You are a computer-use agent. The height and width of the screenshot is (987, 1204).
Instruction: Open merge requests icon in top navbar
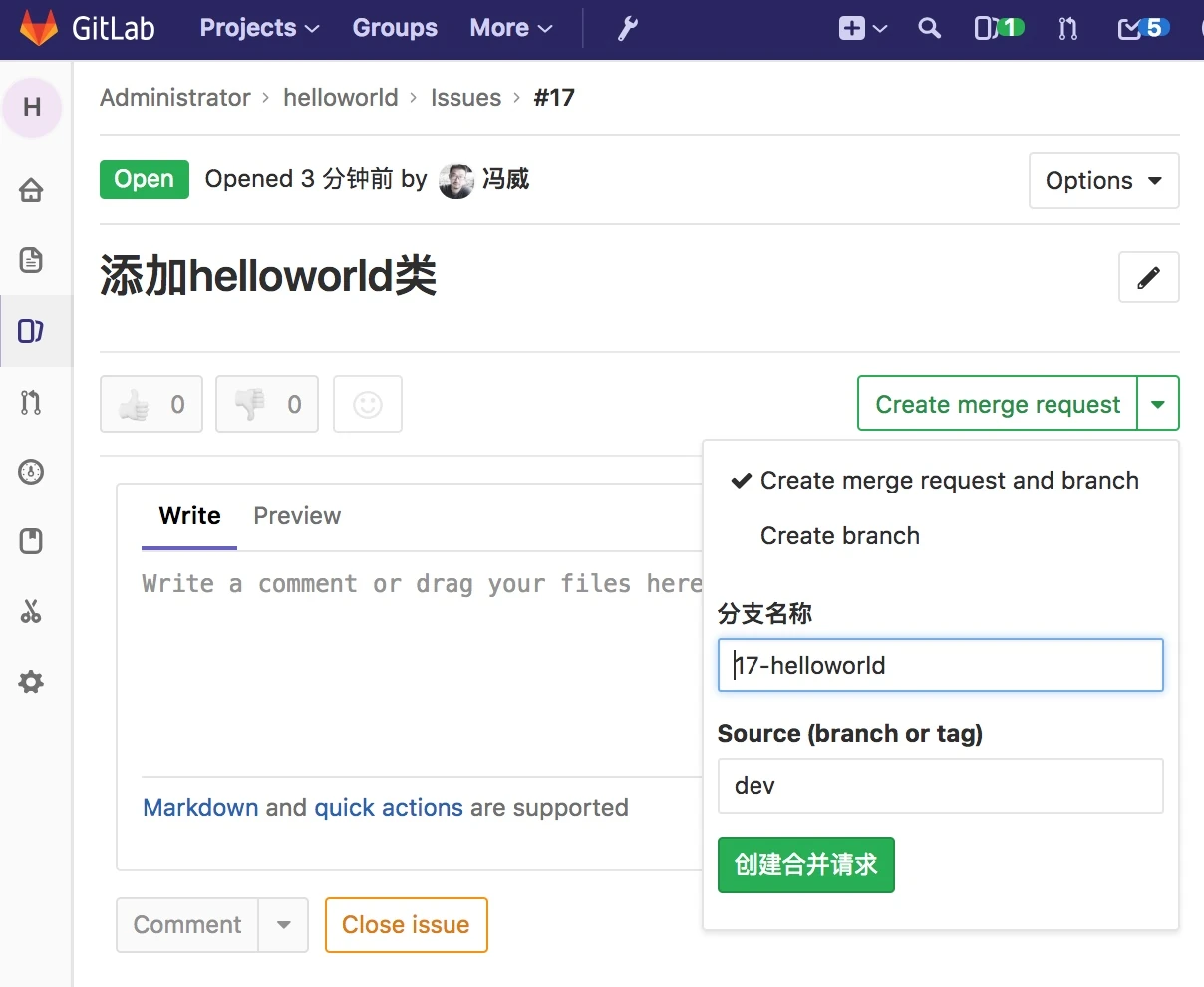1068,28
